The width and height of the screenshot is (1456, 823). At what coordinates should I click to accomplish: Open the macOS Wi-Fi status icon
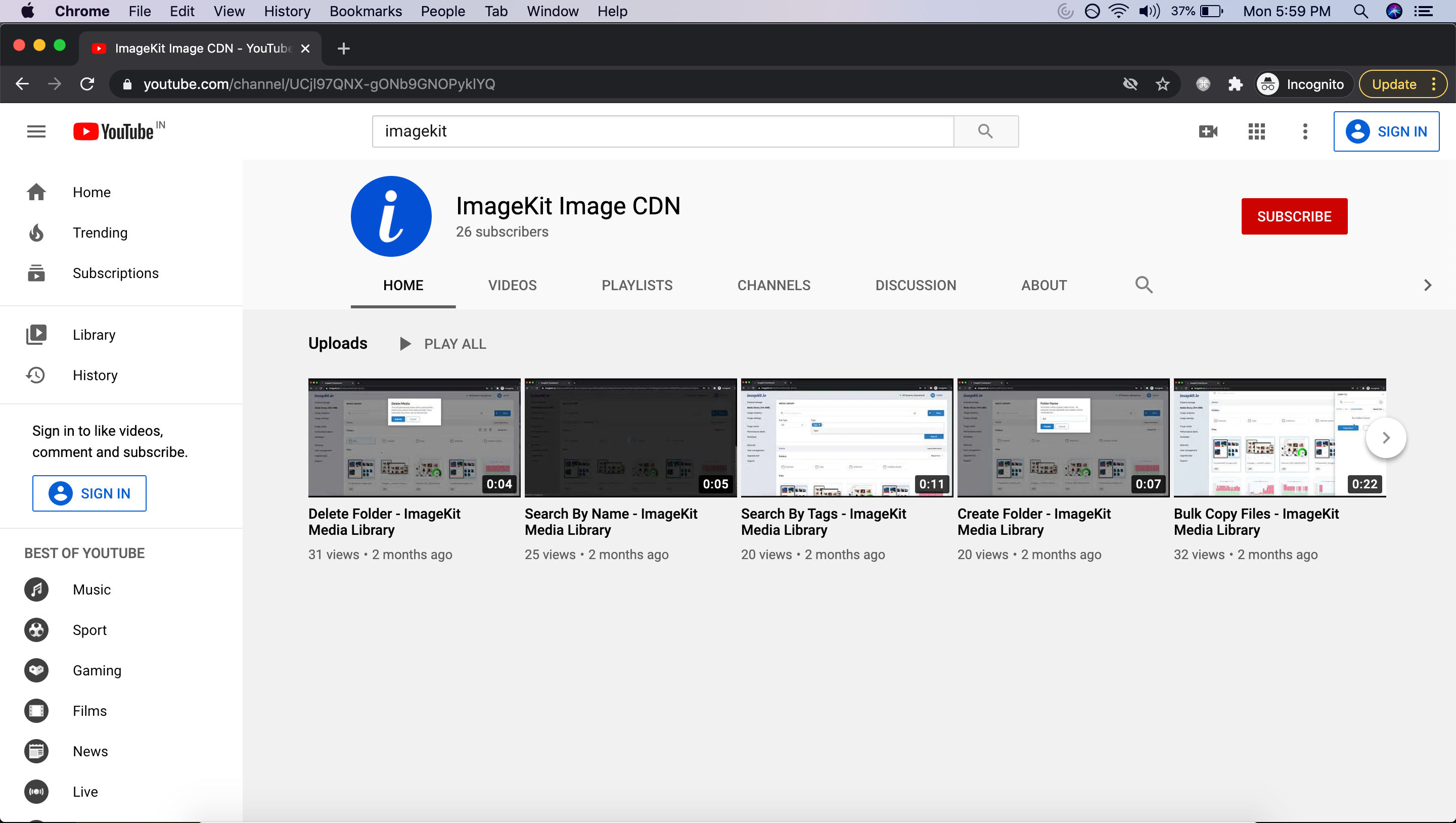[x=1119, y=11]
